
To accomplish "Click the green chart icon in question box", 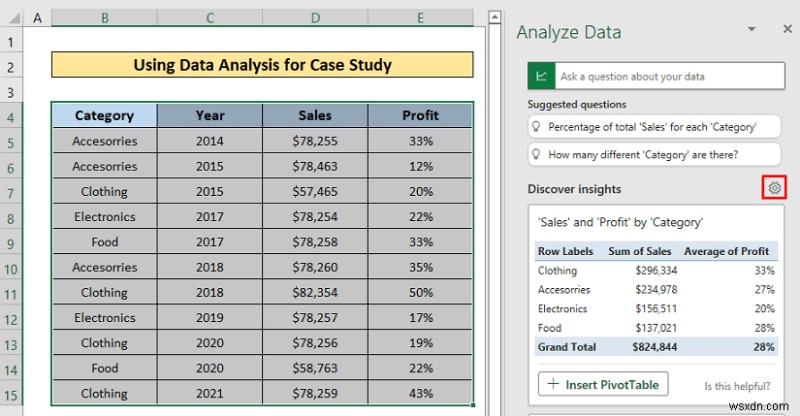I will [541, 76].
